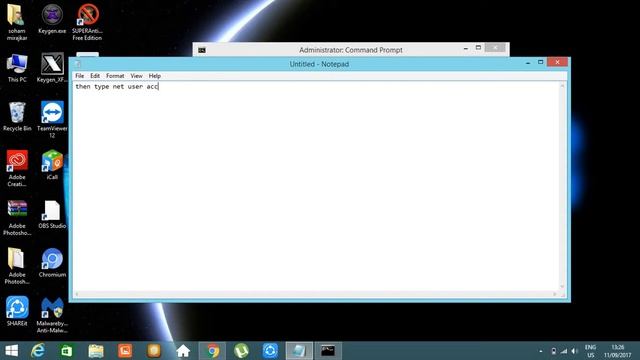This screenshot has width=640, height=360.
Task: Open uTorrent from the taskbar
Action: pos(241,351)
